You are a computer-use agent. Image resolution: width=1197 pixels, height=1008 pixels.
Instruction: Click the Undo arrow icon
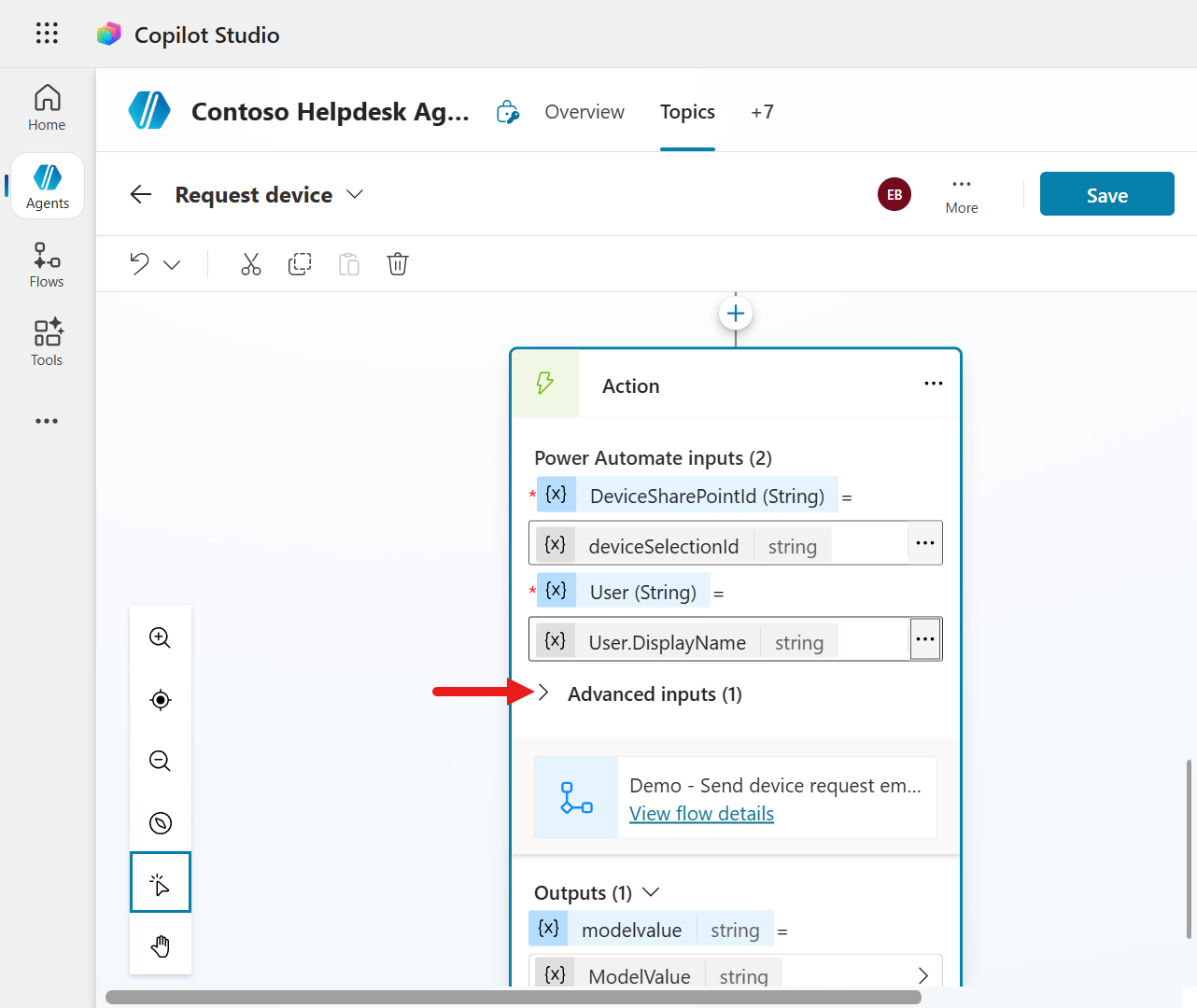click(140, 264)
